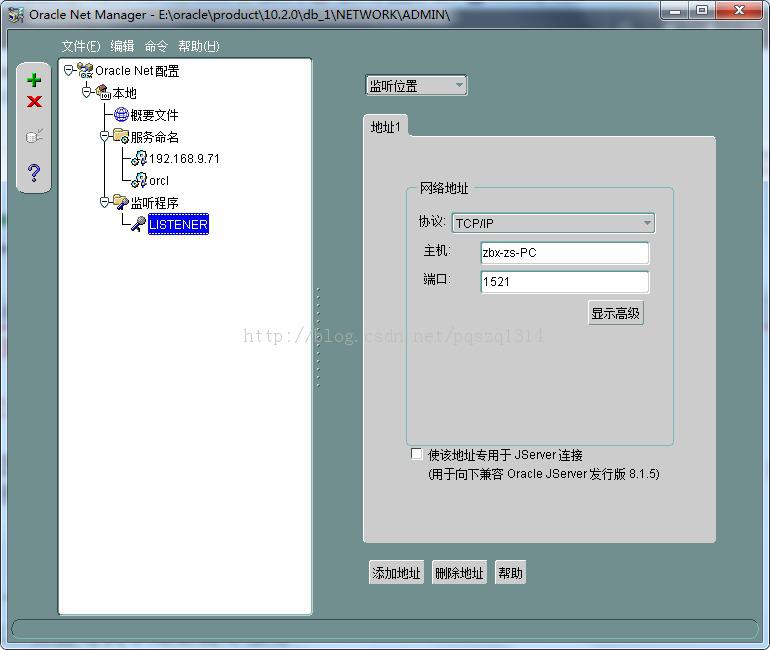Image resolution: width=770 pixels, height=650 pixels.
Task: Close the Oracle Net Manager window
Action: 740,10
